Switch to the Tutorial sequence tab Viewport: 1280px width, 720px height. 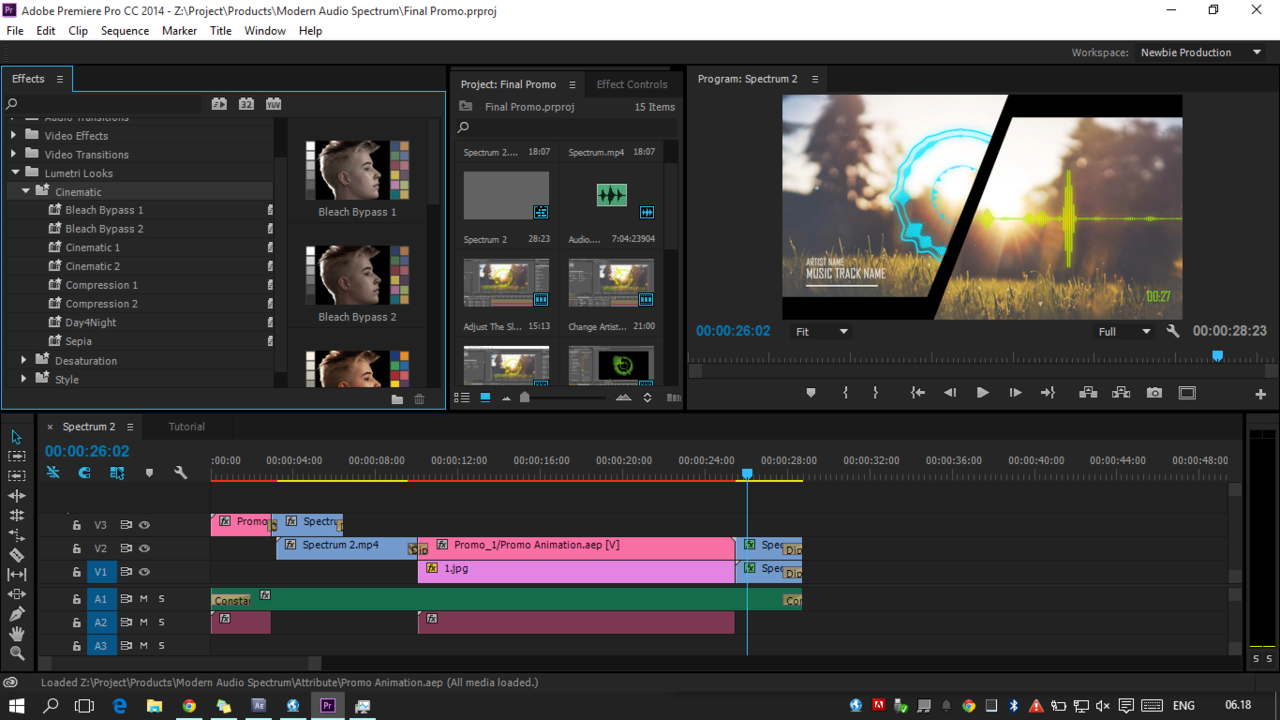tap(186, 426)
